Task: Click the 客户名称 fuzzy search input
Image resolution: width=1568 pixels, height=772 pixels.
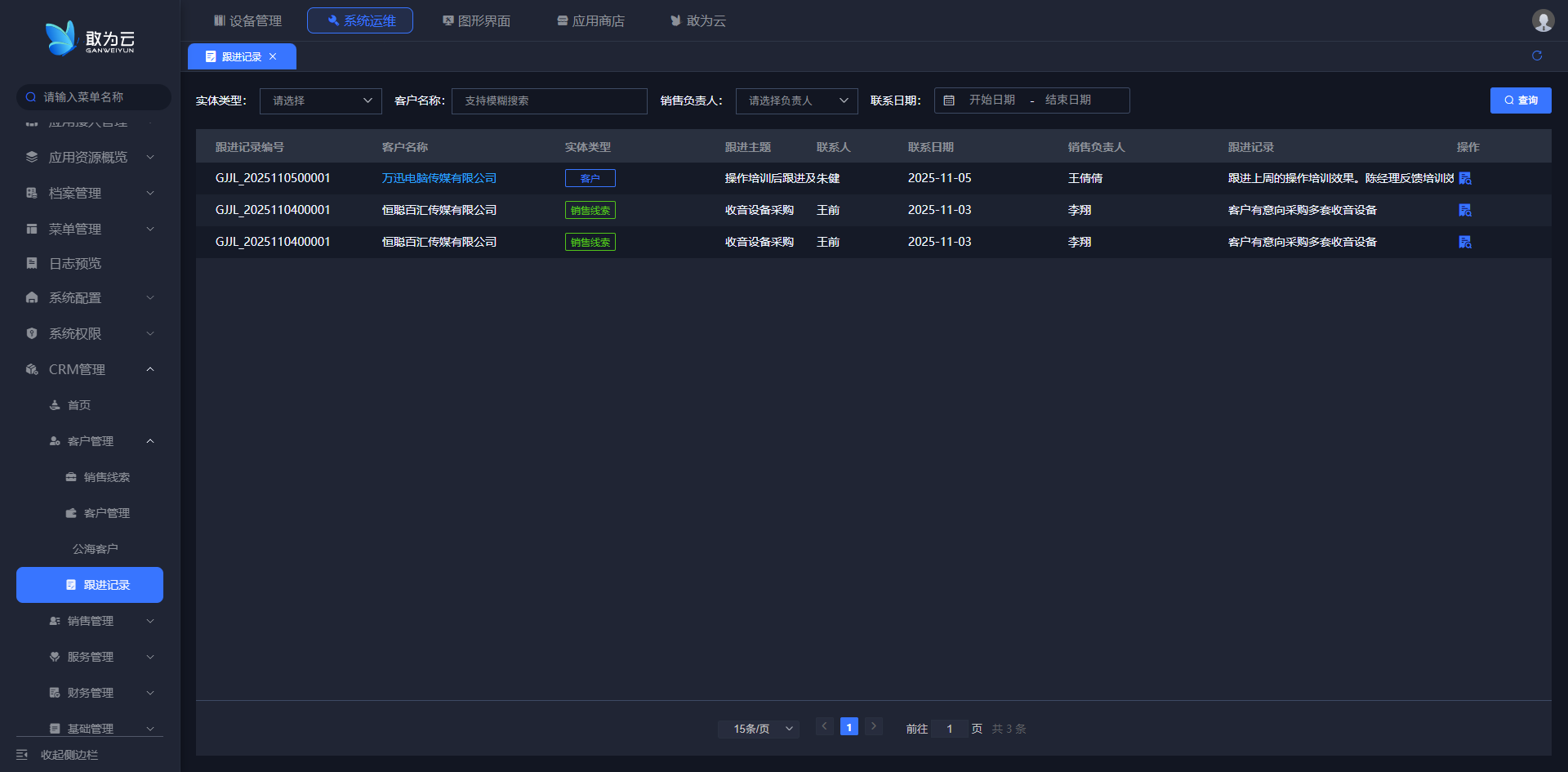Action: tap(549, 100)
